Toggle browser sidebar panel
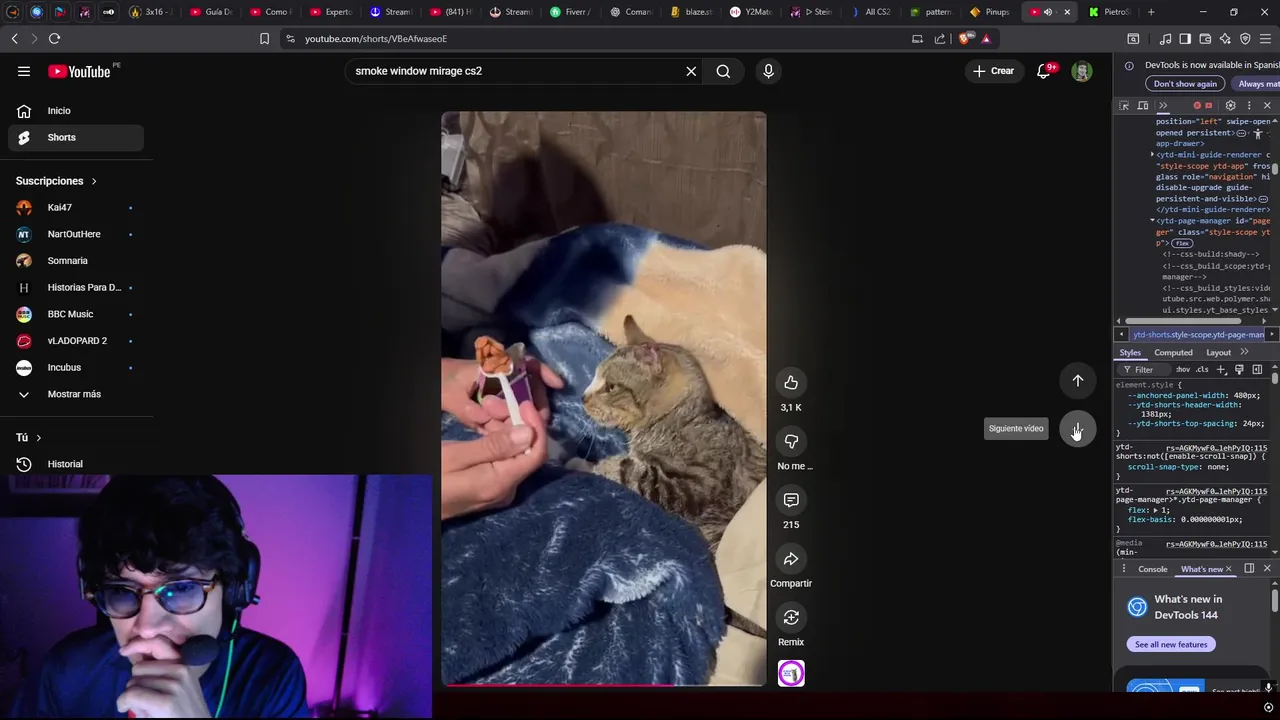 [x=1185, y=39]
